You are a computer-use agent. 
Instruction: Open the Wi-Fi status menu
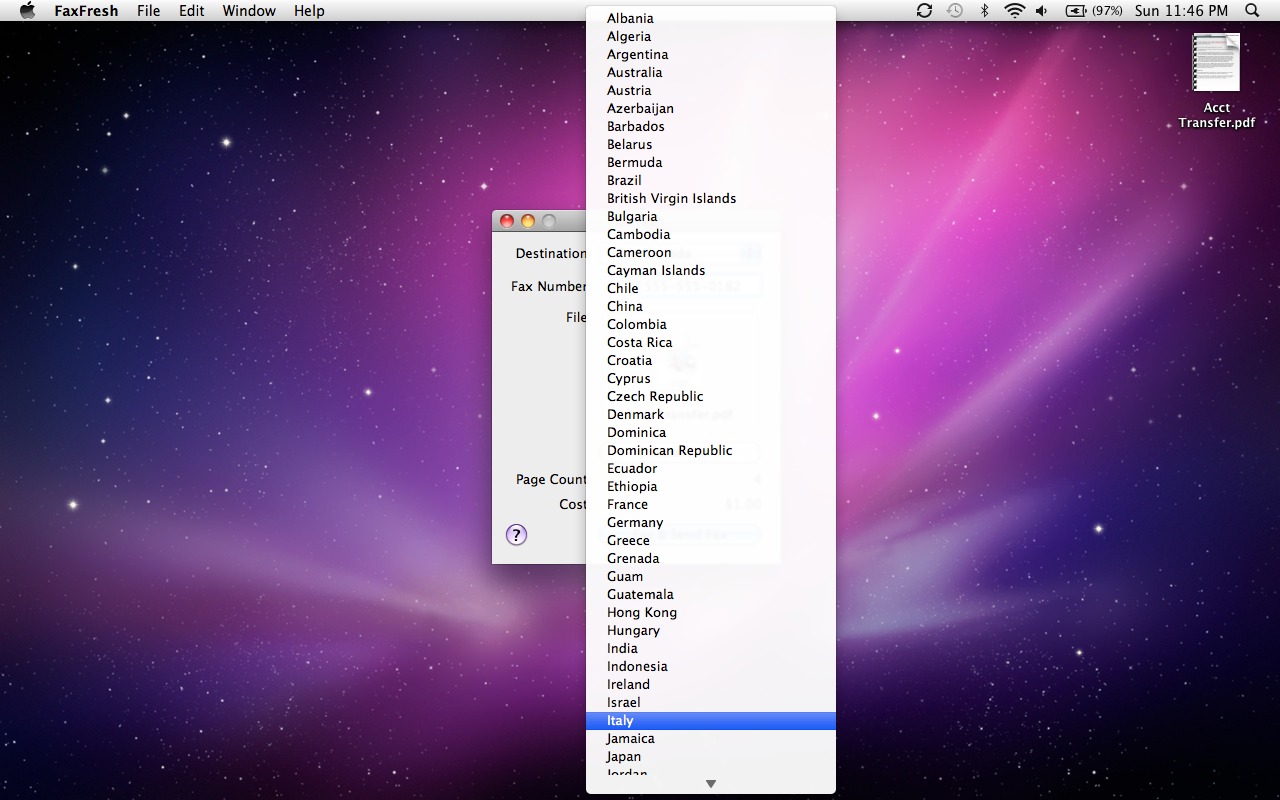pyautogui.click(x=1014, y=11)
